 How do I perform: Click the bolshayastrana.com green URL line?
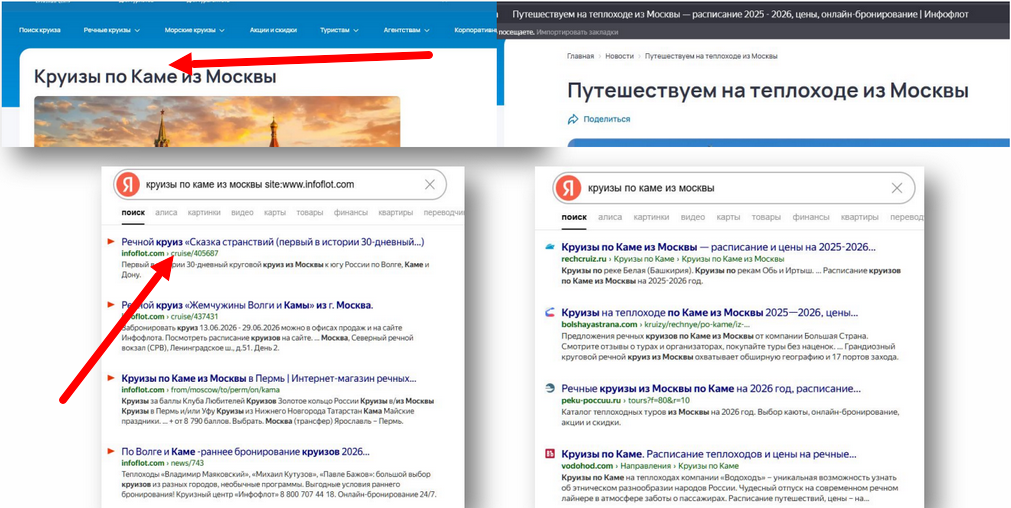tap(656, 324)
